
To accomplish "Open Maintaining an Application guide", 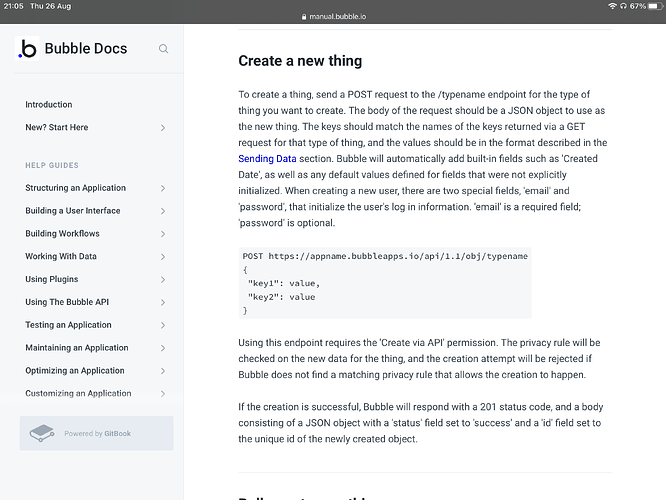I will [x=77, y=348].
